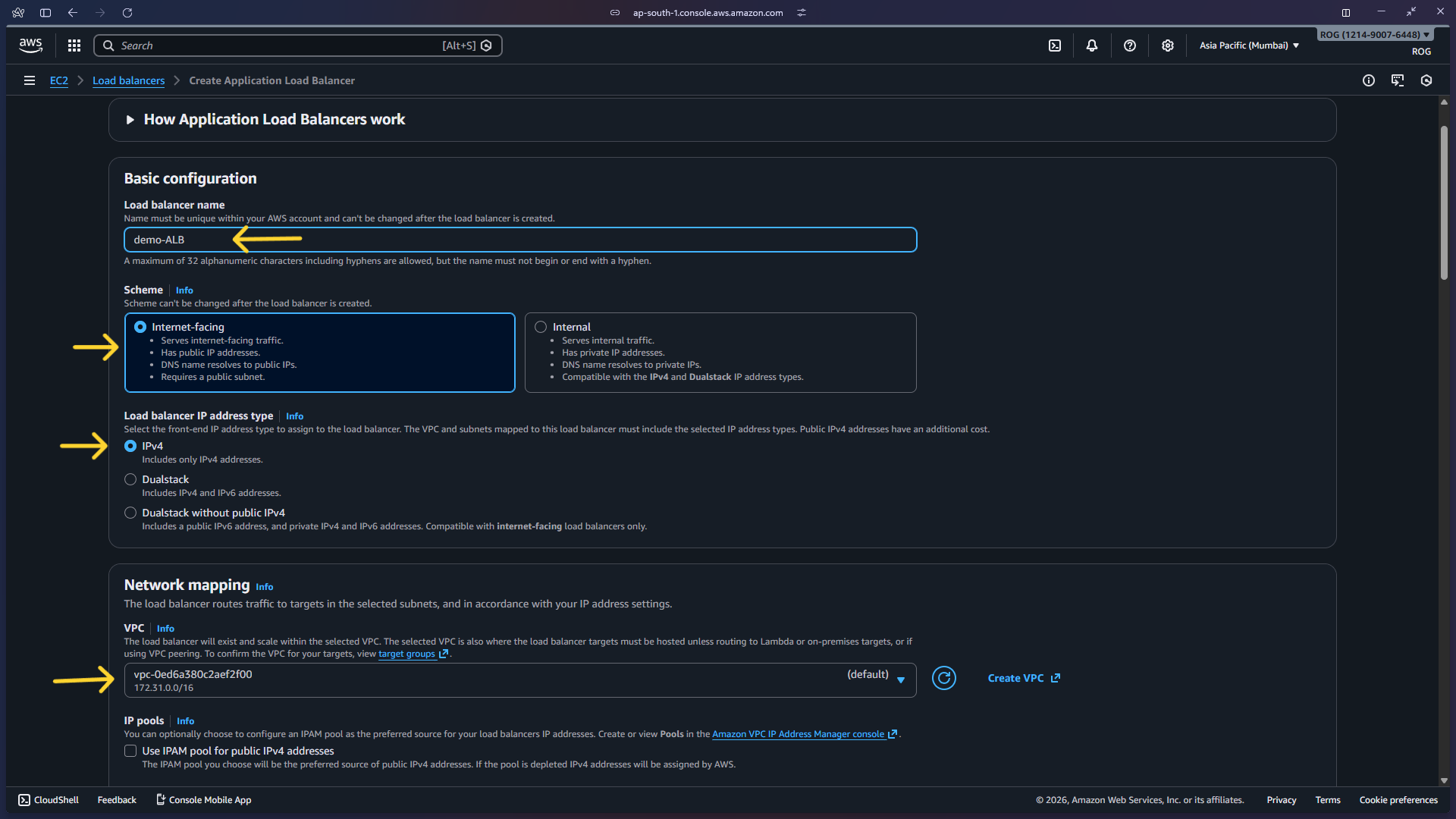Image resolution: width=1456 pixels, height=819 pixels.
Task: Go to EC2 breadcrumb link
Action: (x=58, y=80)
